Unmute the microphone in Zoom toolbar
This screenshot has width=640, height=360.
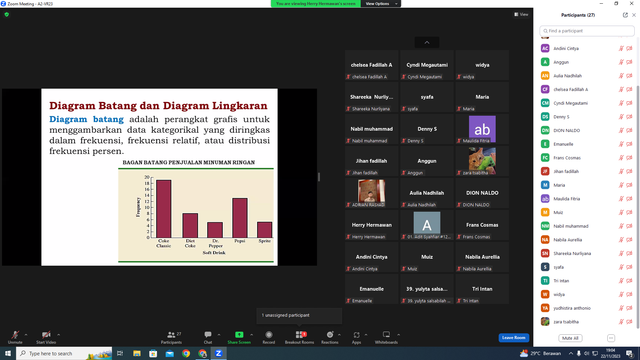click(15, 337)
